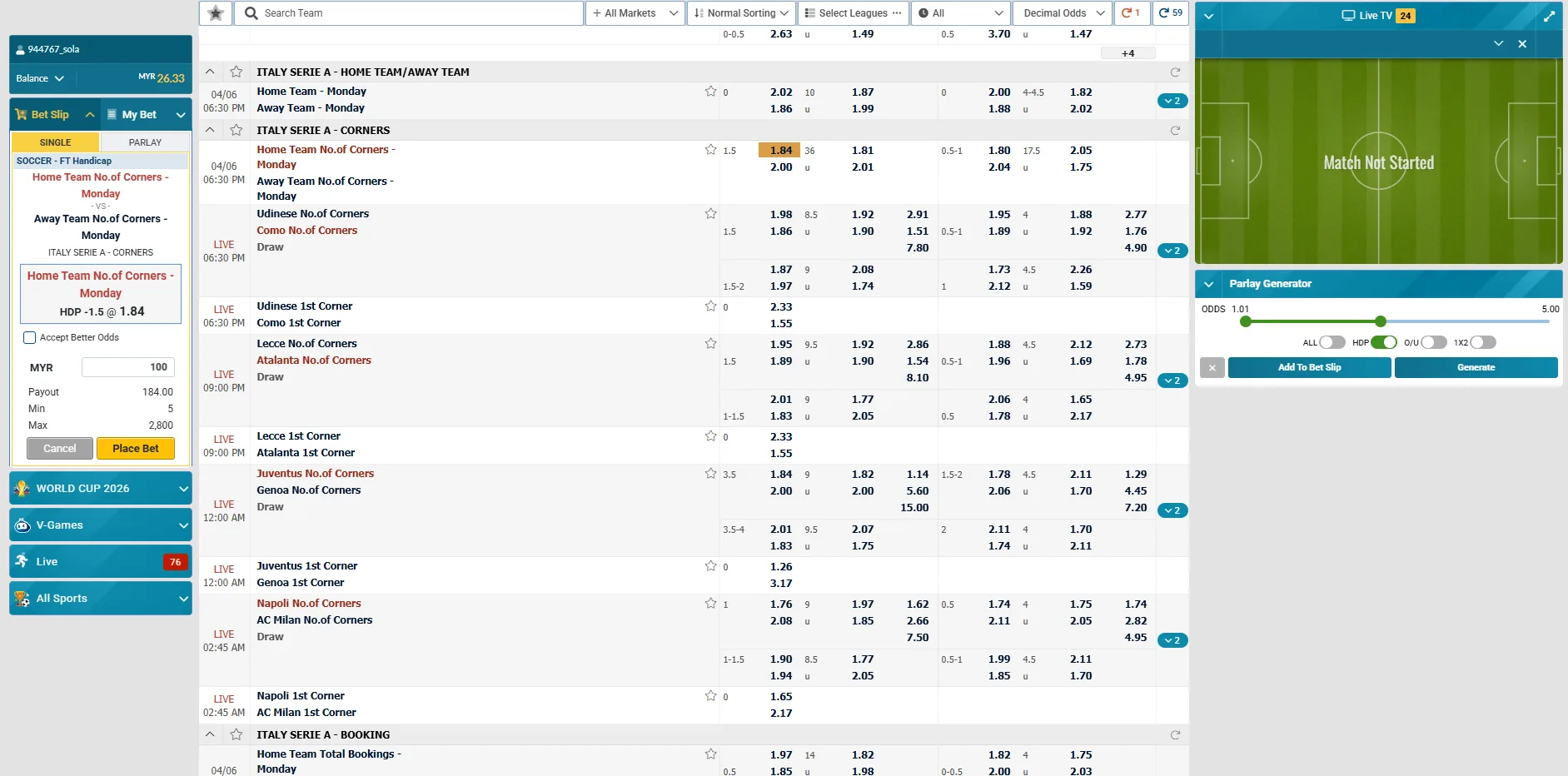
Task: Open the Normal Sorting dropdown
Action: coord(741,13)
